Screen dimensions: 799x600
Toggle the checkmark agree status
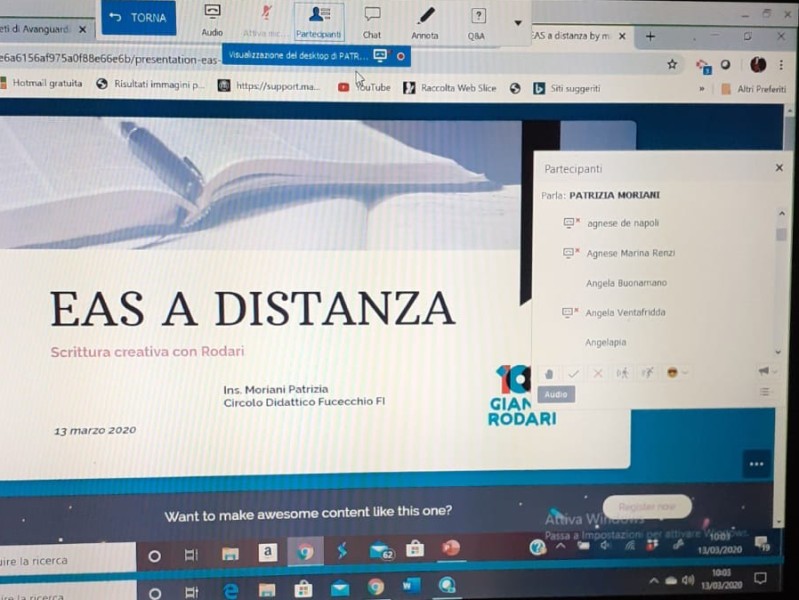click(x=573, y=373)
